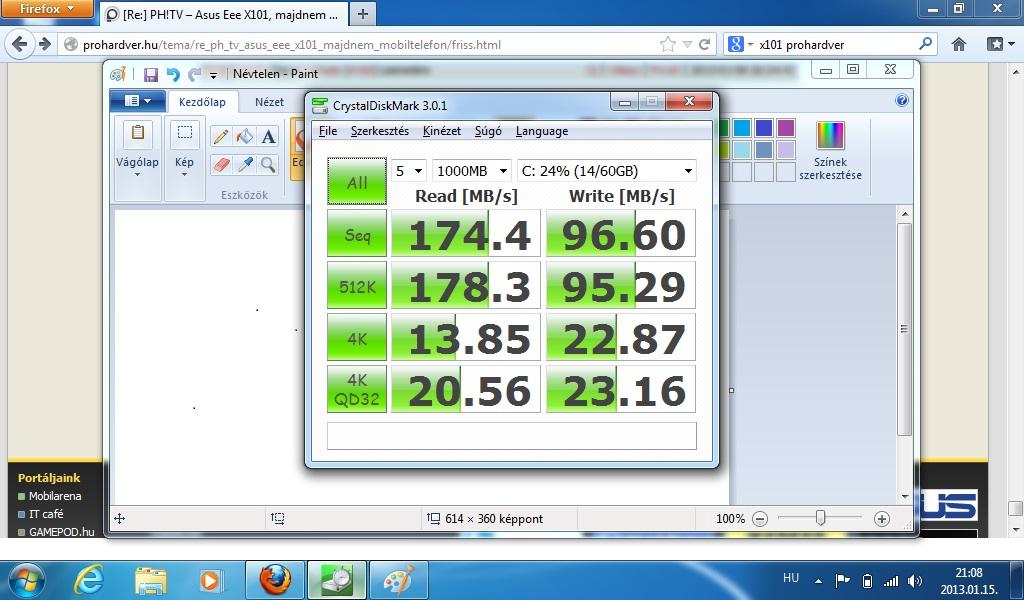Click the Firefox Home icon

point(959,44)
